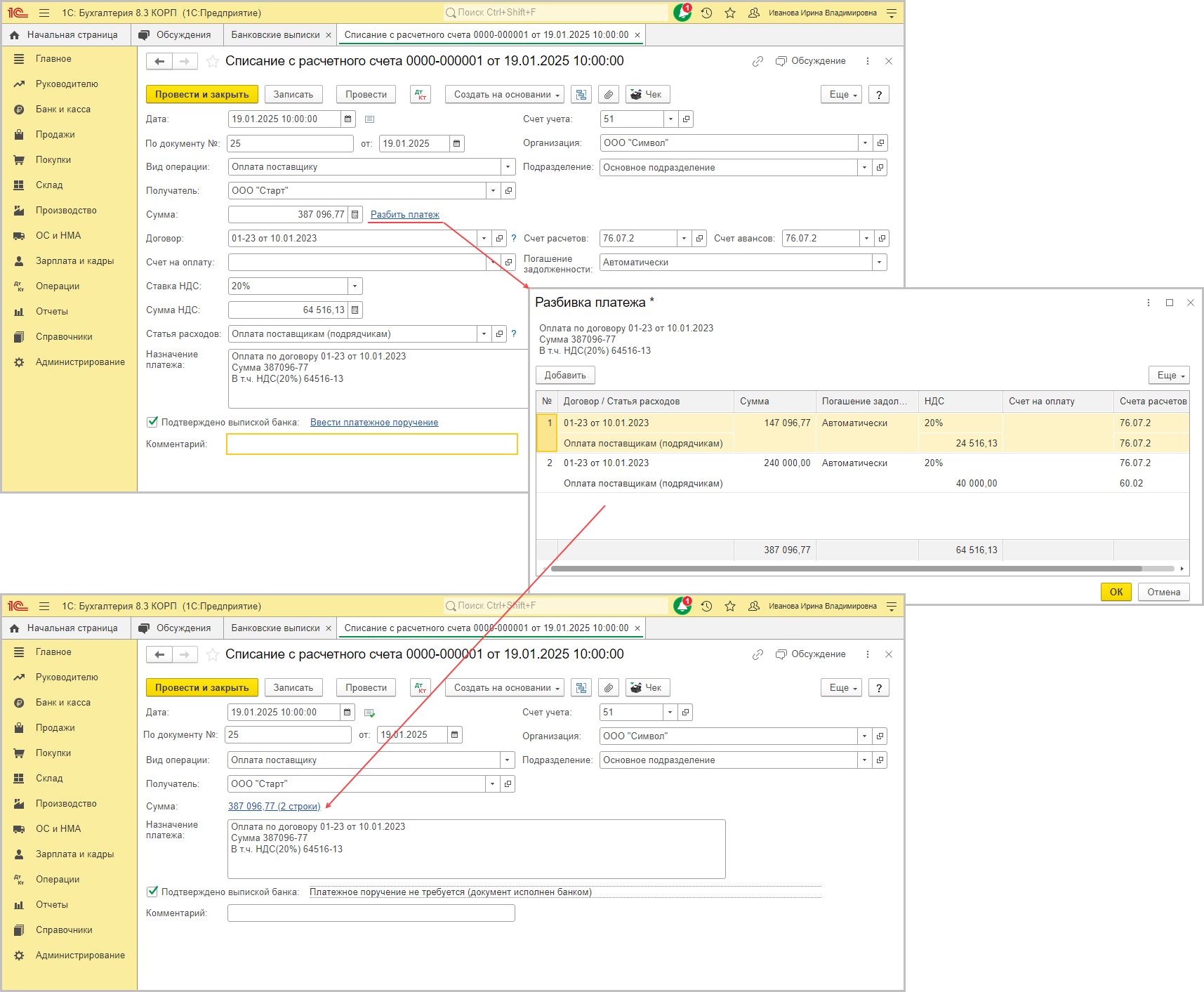The width and height of the screenshot is (1204, 992).
Task: Expand Подразделение dropdown in bottom window
Action: point(864,760)
